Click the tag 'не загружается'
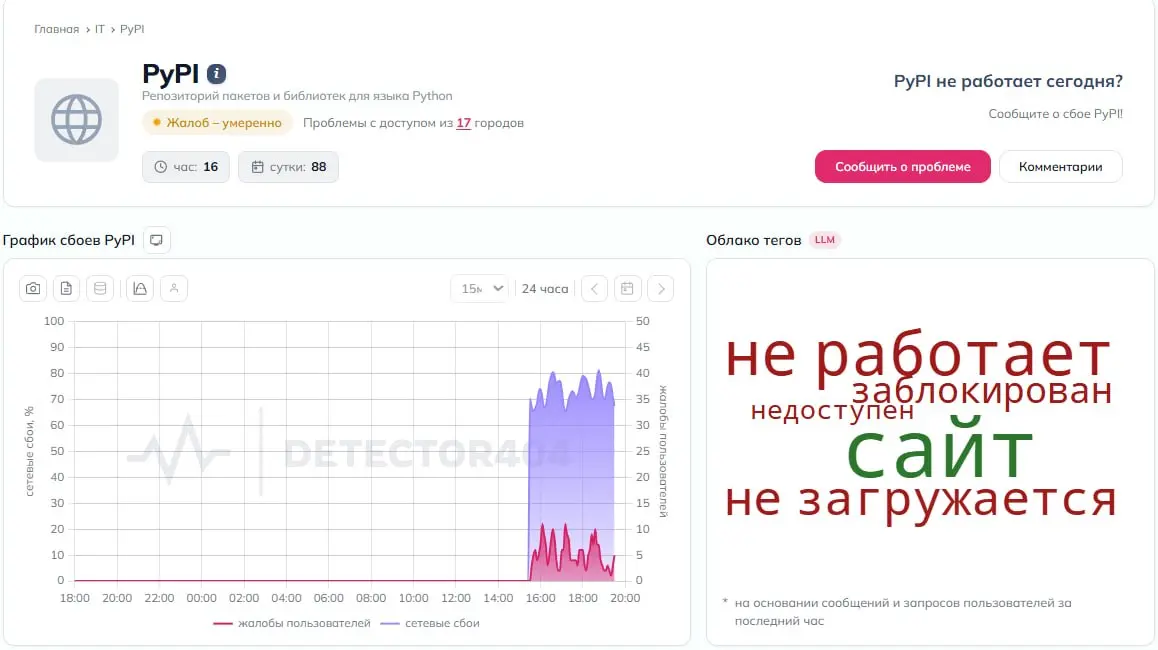1158x650 pixels. (920, 500)
